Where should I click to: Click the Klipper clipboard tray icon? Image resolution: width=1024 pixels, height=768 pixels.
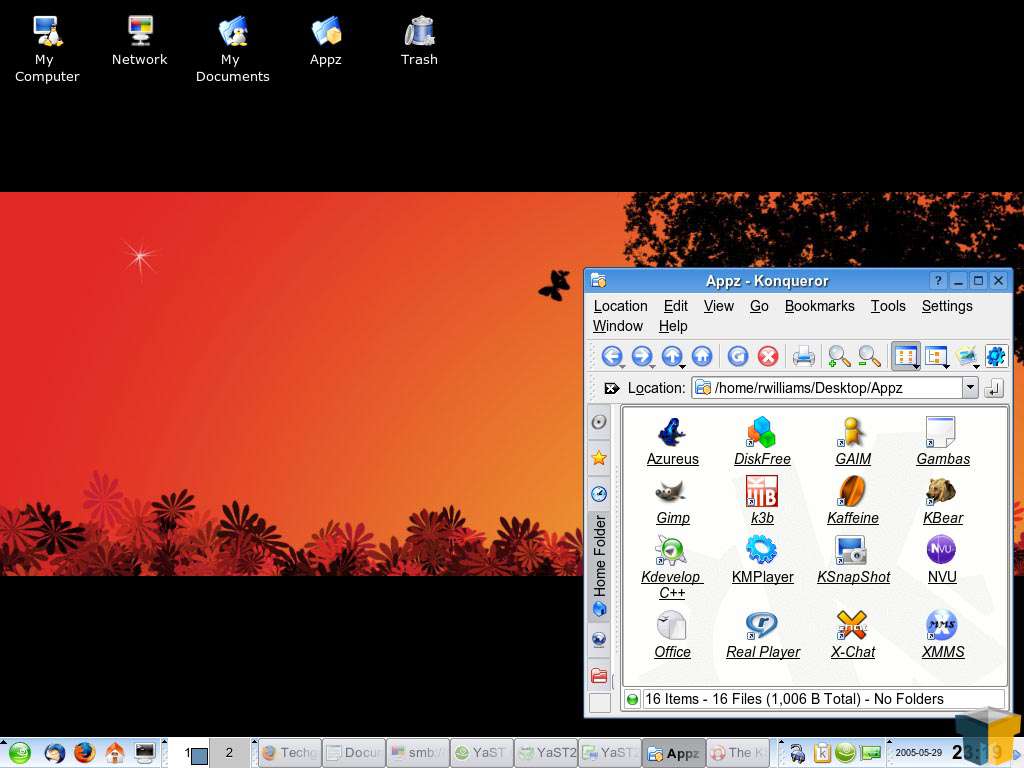pos(822,753)
